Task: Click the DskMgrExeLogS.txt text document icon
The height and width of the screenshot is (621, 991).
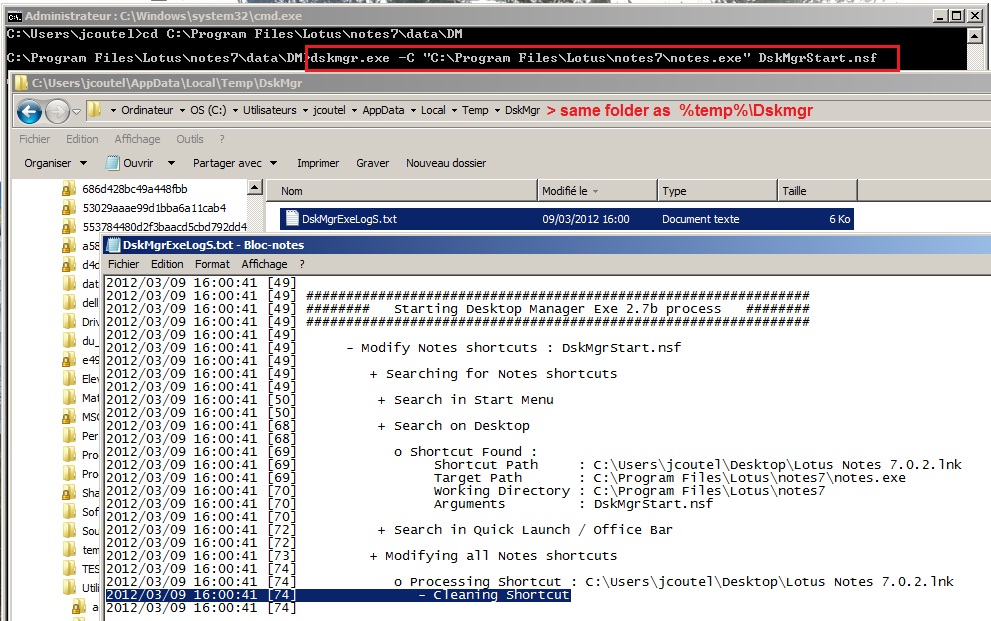Action: pos(292,219)
